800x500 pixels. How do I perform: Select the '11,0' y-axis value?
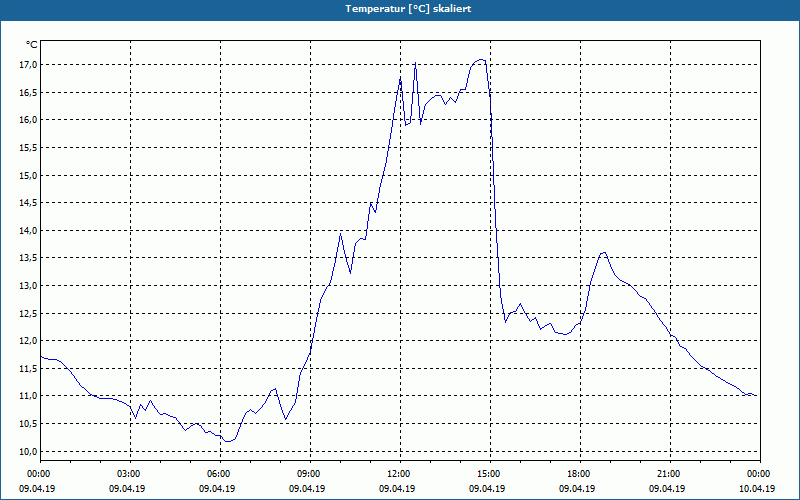pyautogui.click(x=29, y=396)
